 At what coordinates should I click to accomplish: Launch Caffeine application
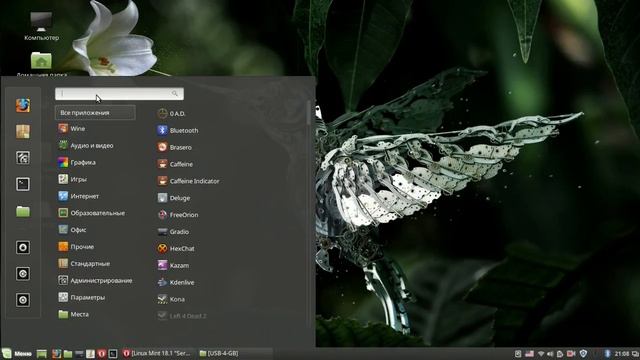click(176, 164)
